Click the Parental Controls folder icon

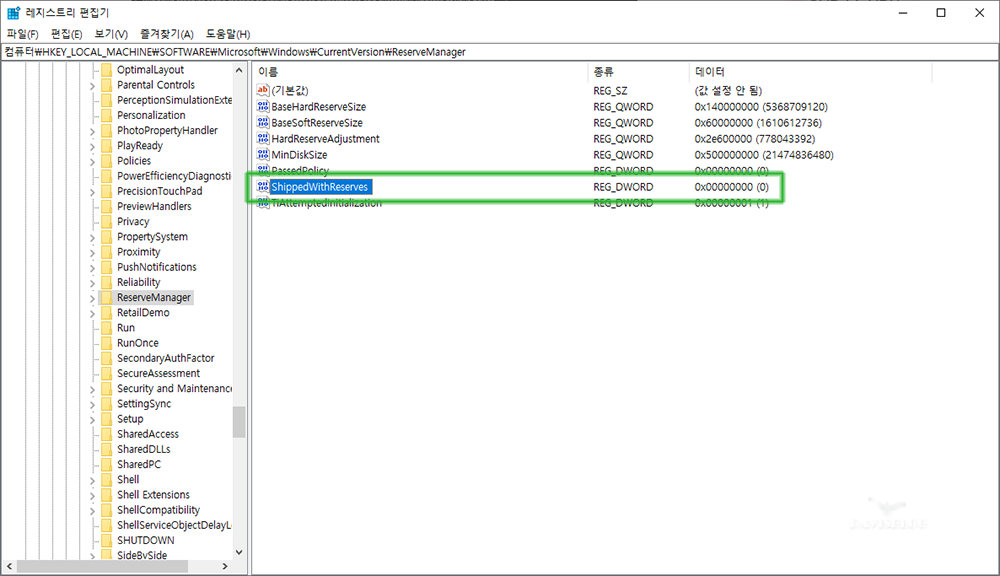[x=107, y=85]
